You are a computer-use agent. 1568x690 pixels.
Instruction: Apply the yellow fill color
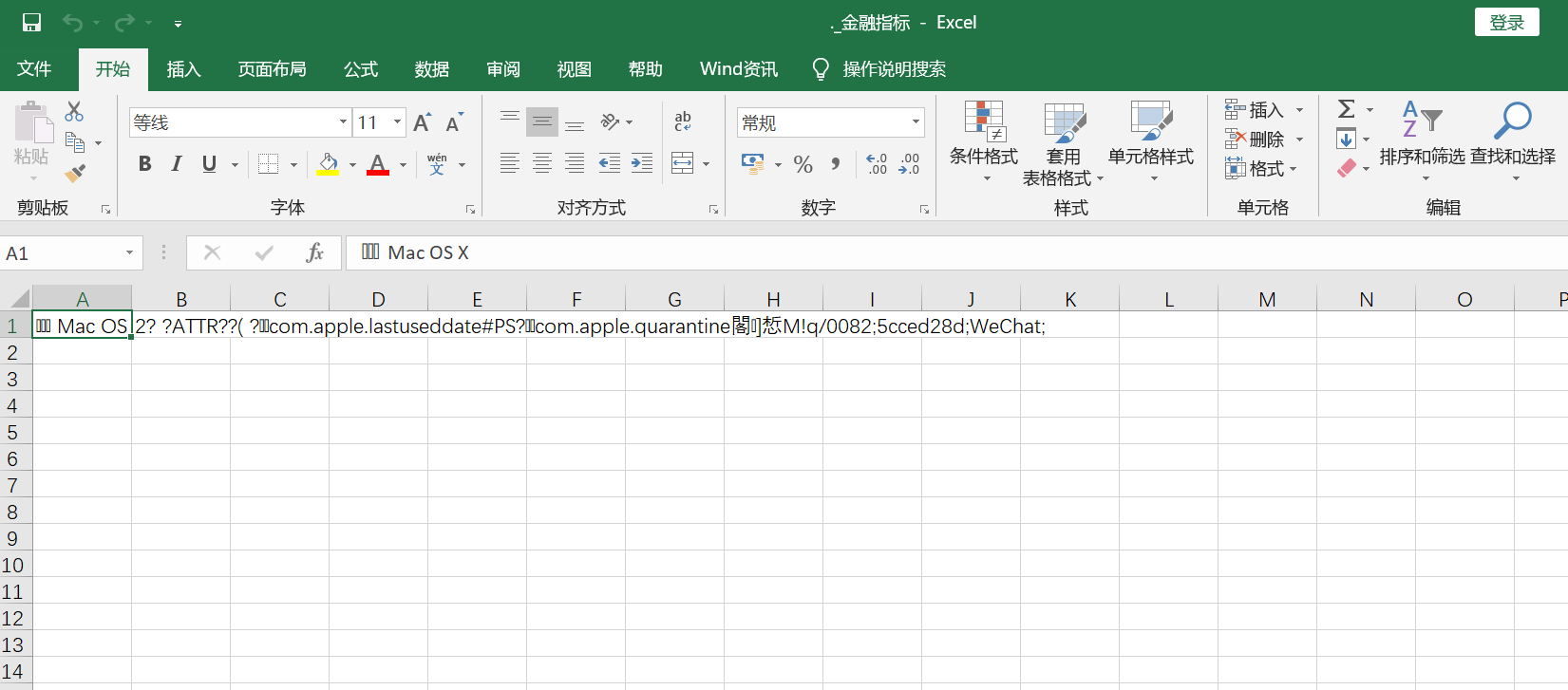[x=328, y=164]
